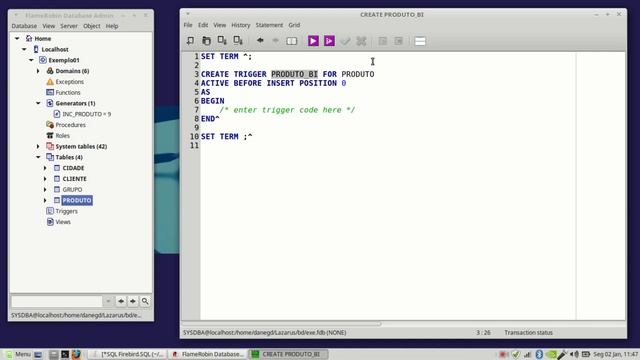Image resolution: width=640 pixels, height=360 pixels.
Task: Open the Edit menu in the SQL editor
Action: click(x=203, y=25)
